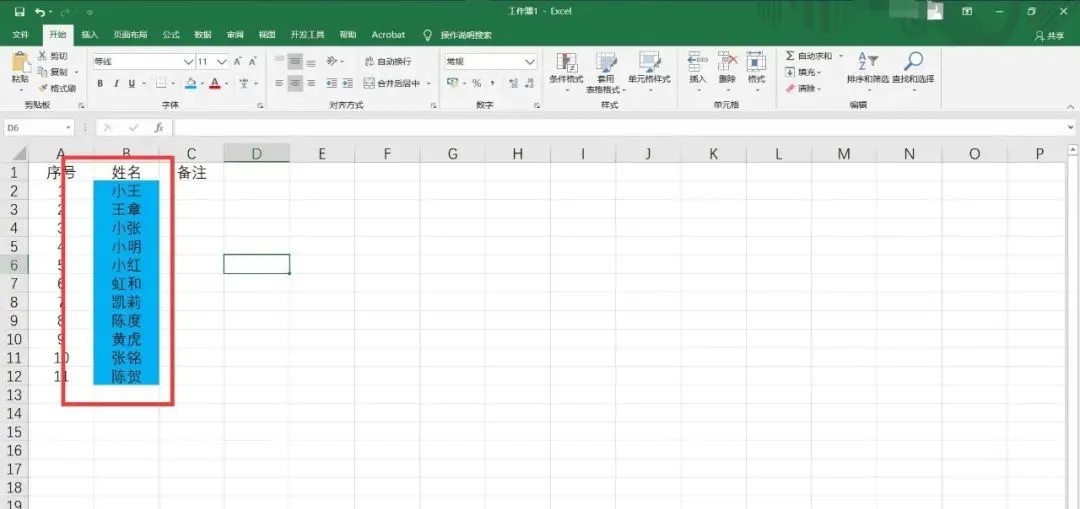Viewport: 1080px width, 509px height.
Task: Click the Paste clipboard icon
Action: click(21, 63)
